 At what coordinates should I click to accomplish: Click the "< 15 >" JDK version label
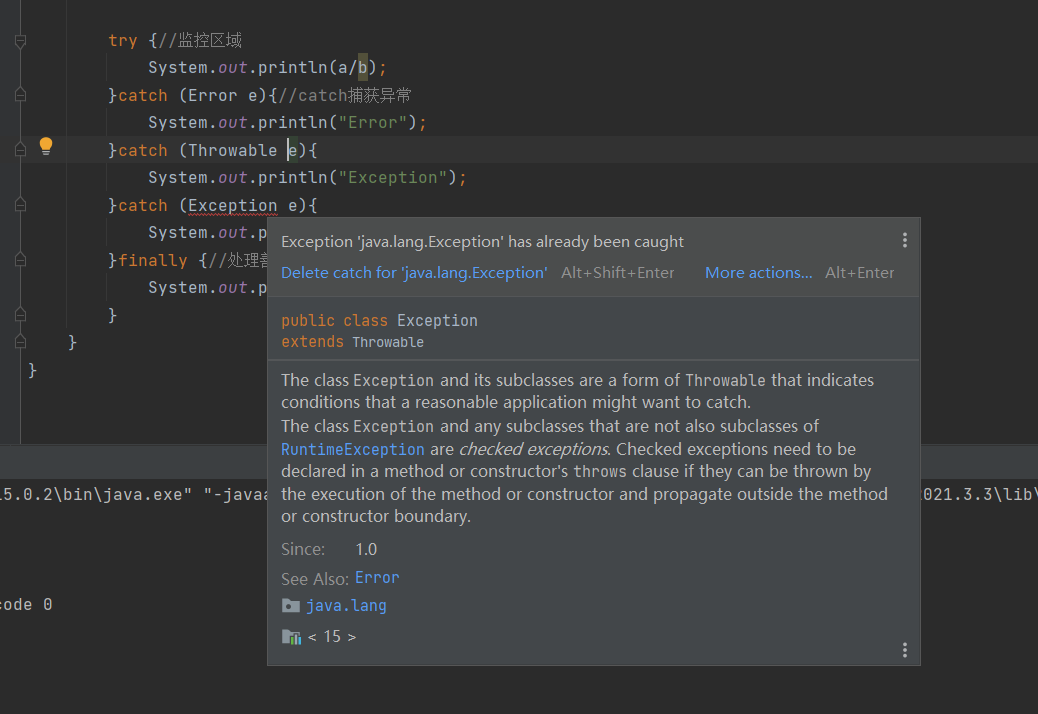click(332, 637)
